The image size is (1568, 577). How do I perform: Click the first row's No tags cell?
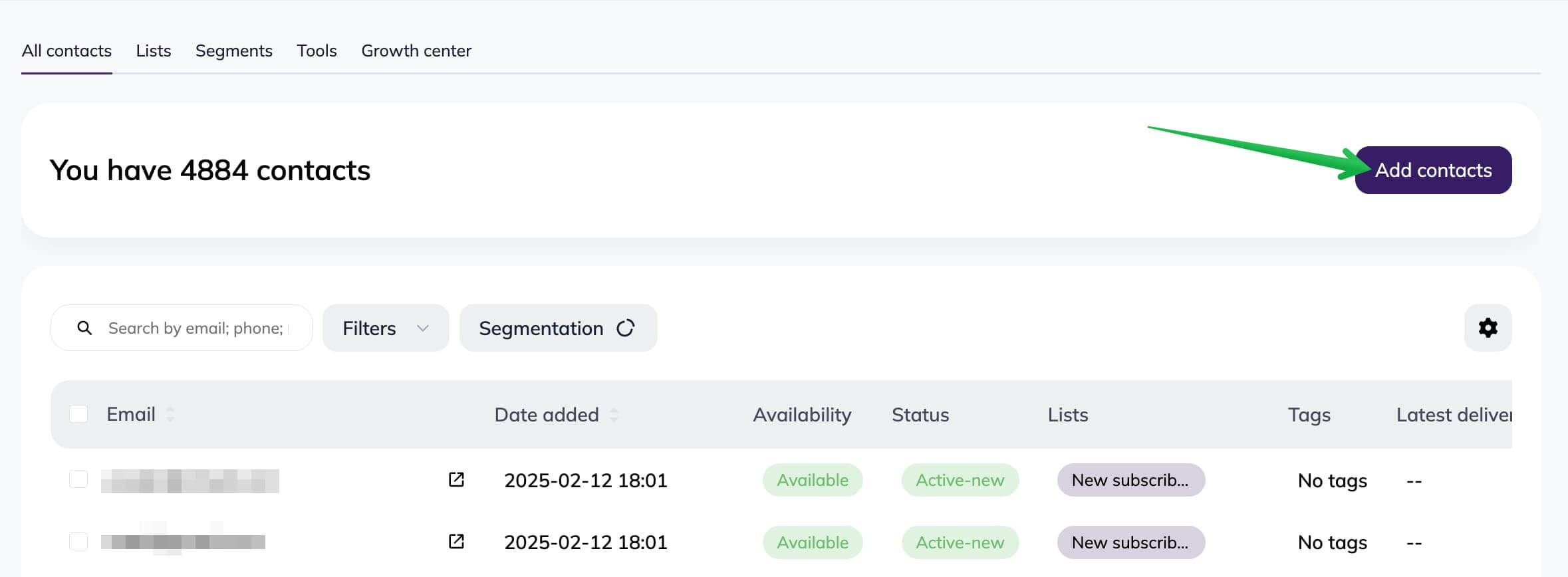coord(1332,481)
